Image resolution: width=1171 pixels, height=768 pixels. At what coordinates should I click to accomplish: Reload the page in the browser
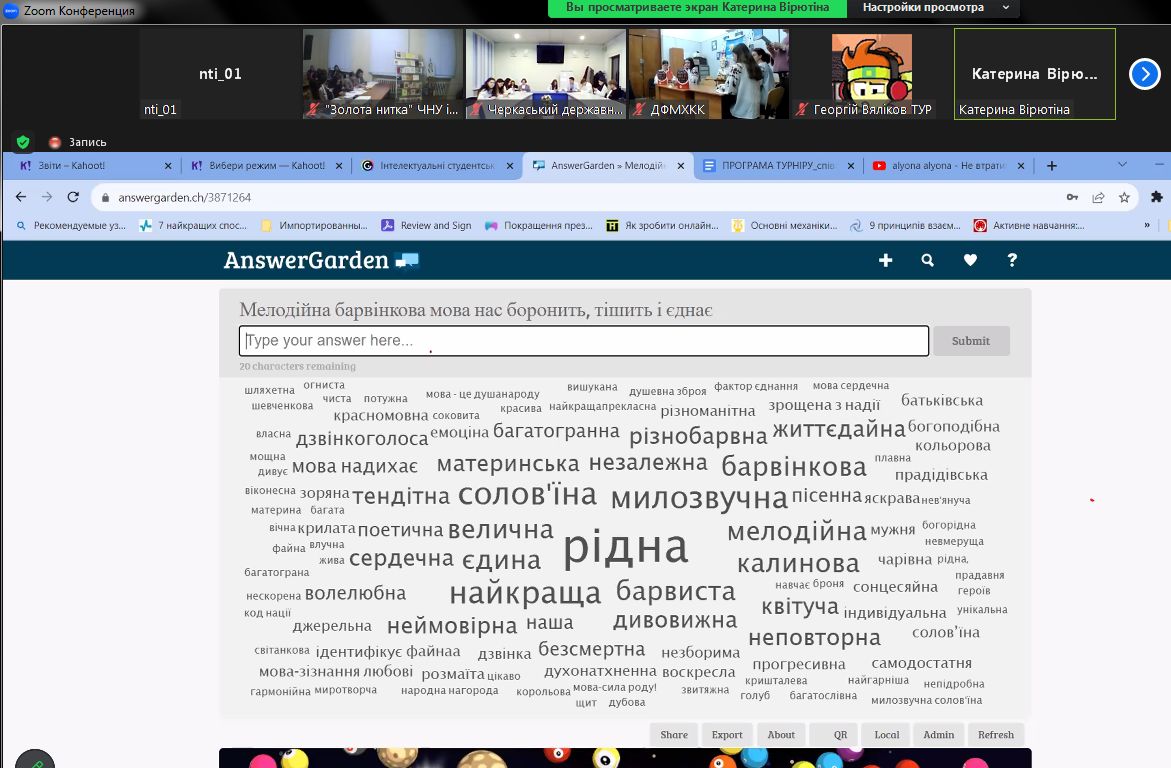[x=74, y=197]
